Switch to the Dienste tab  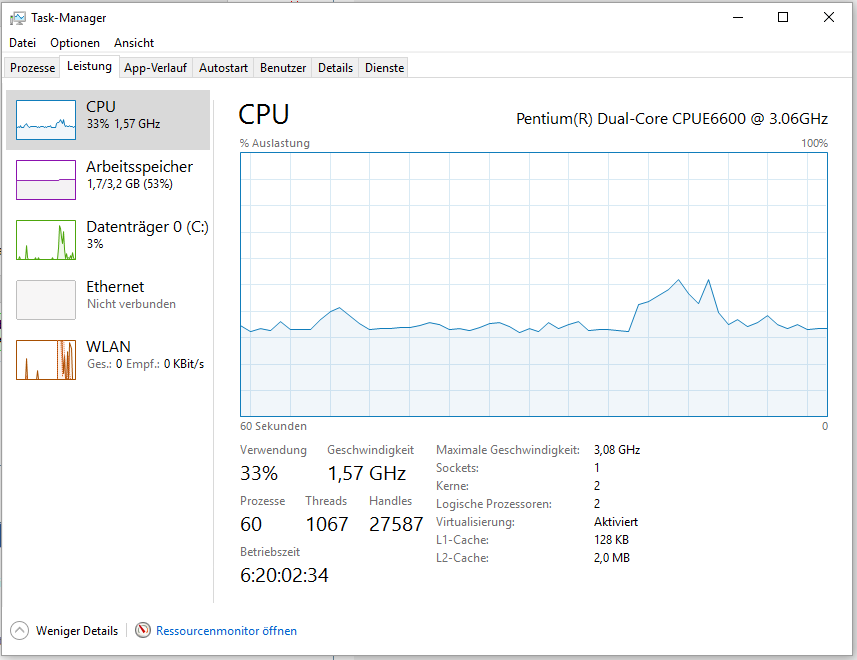click(x=385, y=68)
